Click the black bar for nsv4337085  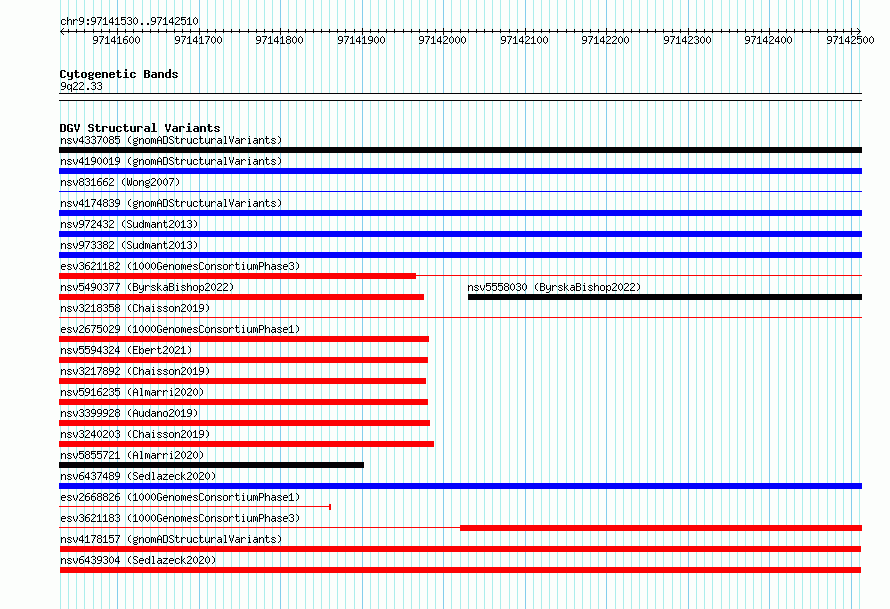point(460,150)
